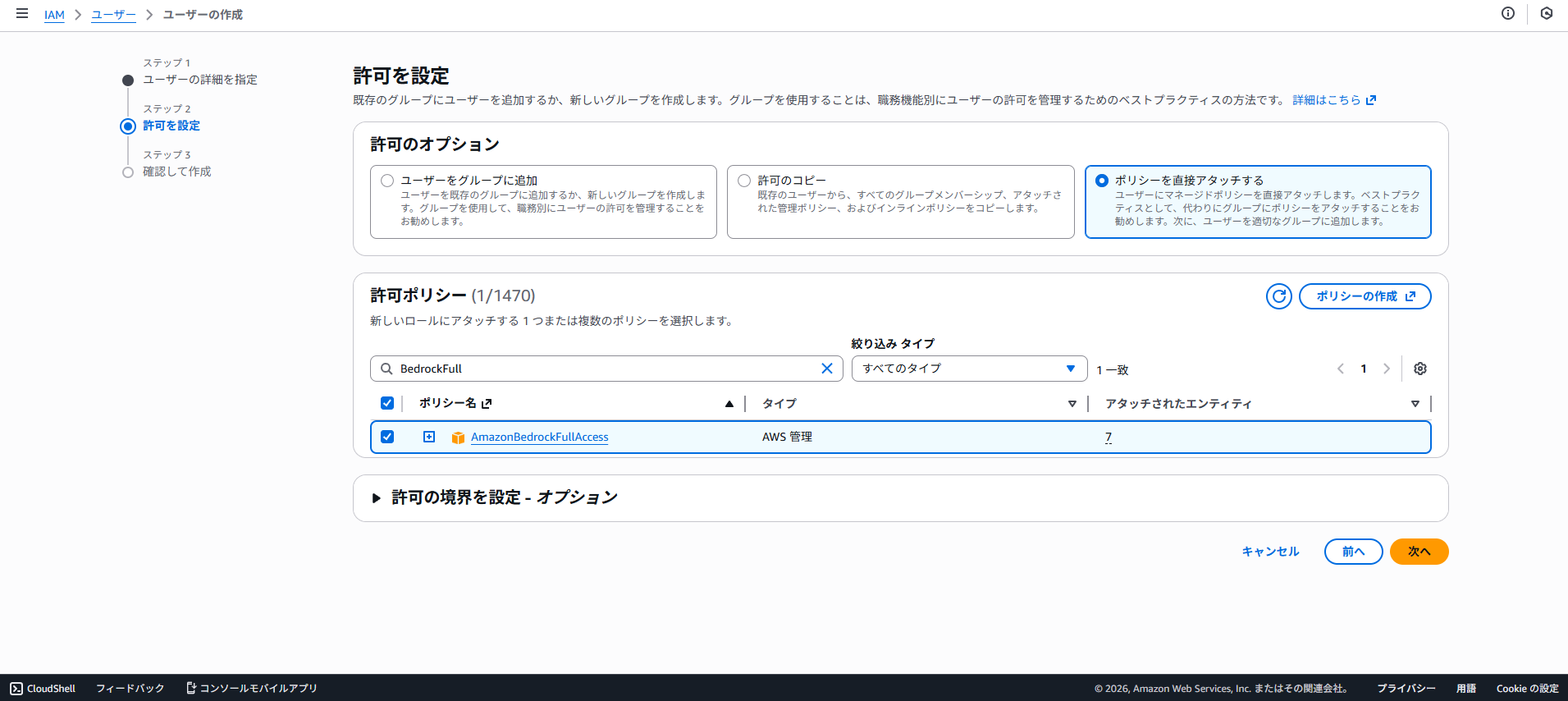Click the orange next button
The height and width of the screenshot is (701, 1568).
pos(1418,552)
